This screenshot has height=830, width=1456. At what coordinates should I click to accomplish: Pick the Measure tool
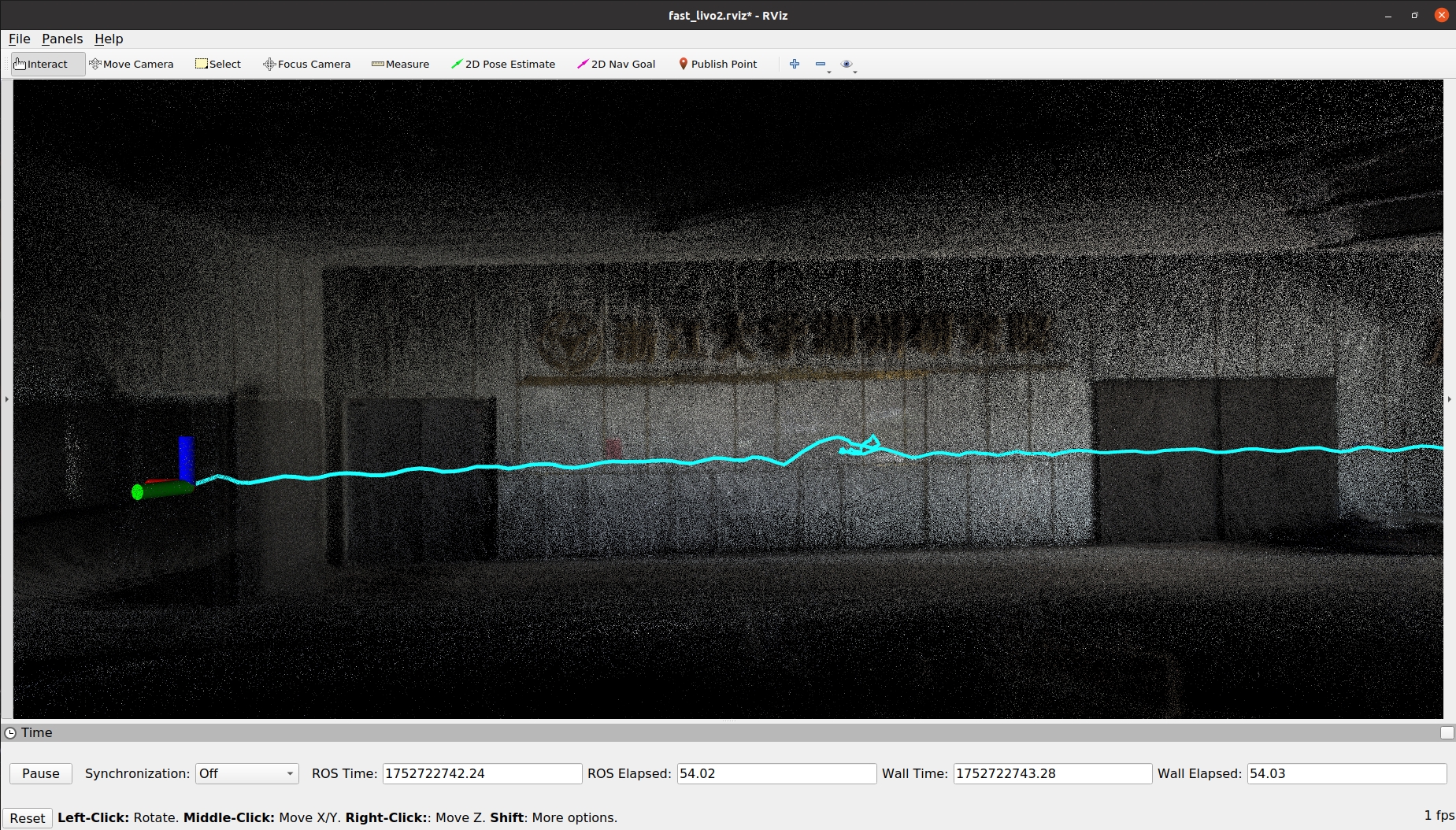coord(400,65)
